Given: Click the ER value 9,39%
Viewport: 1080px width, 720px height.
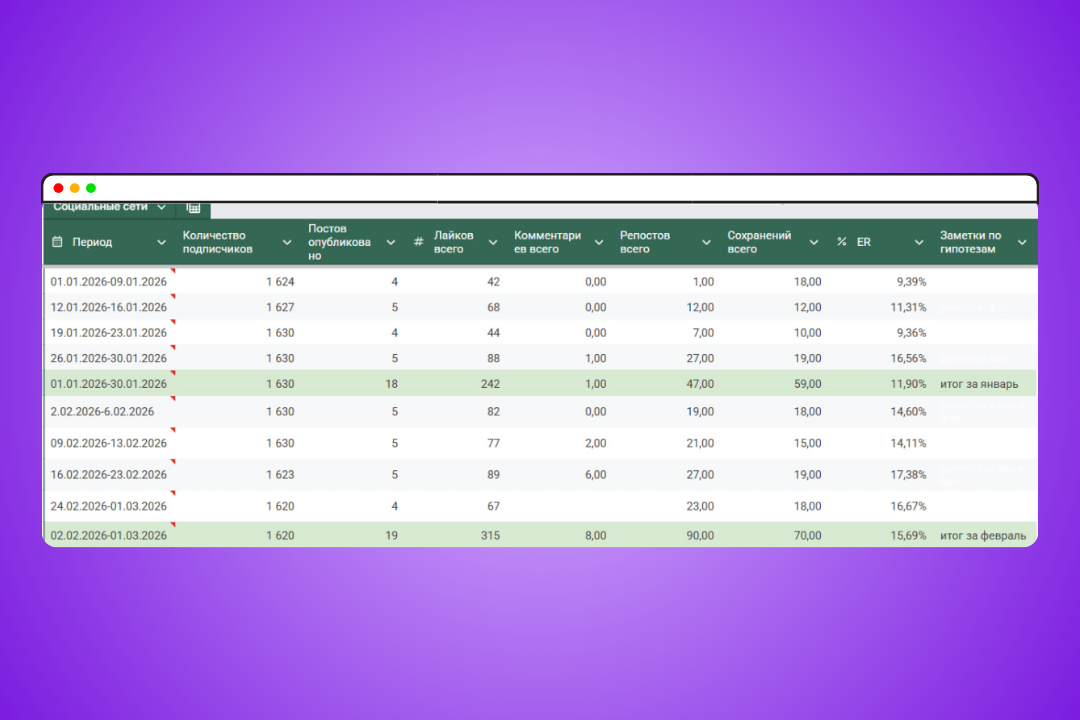Looking at the screenshot, I should pyautogui.click(x=911, y=282).
